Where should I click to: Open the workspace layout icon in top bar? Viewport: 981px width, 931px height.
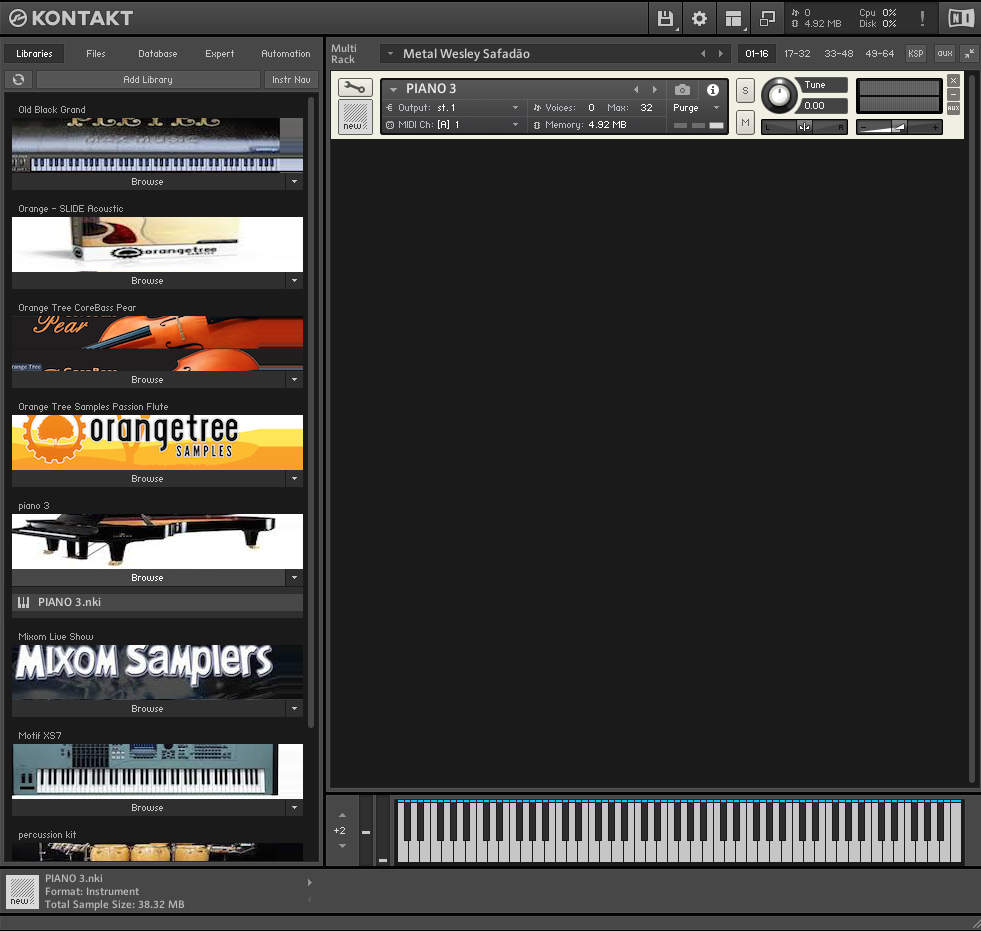coord(733,18)
